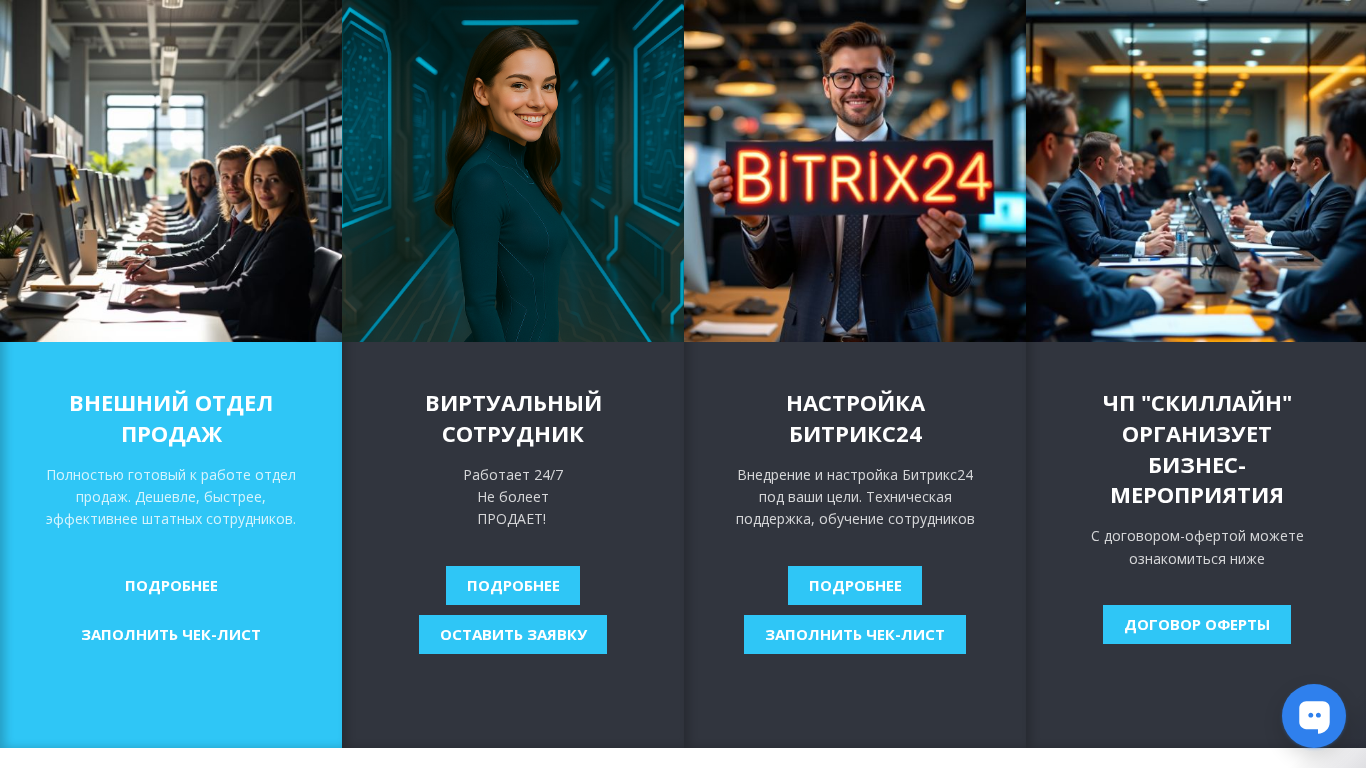
Task: Select the office sales team photo
Action: tap(171, 171)
